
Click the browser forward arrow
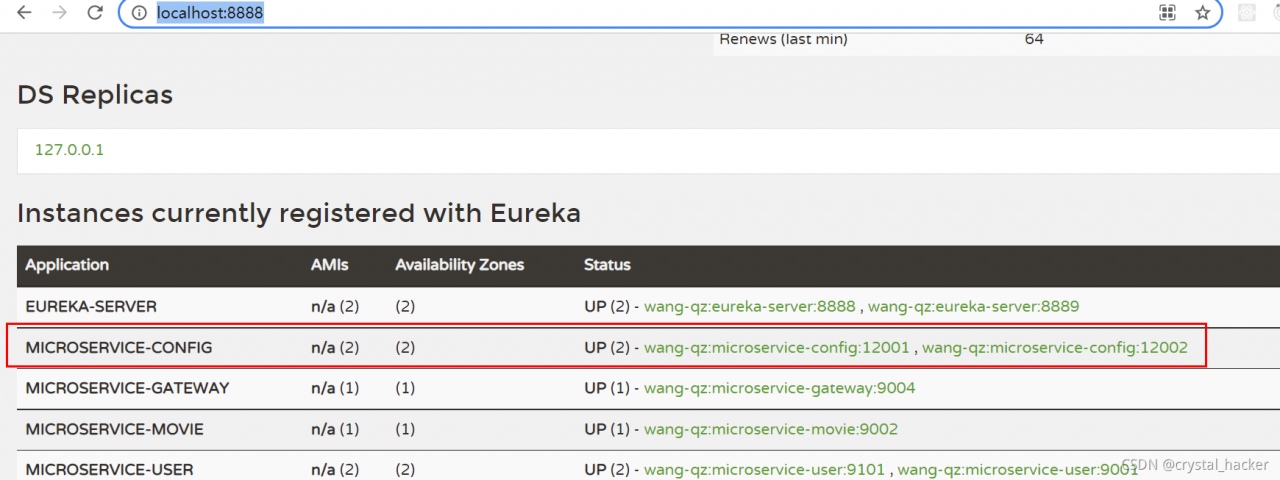tap(59, 13)
